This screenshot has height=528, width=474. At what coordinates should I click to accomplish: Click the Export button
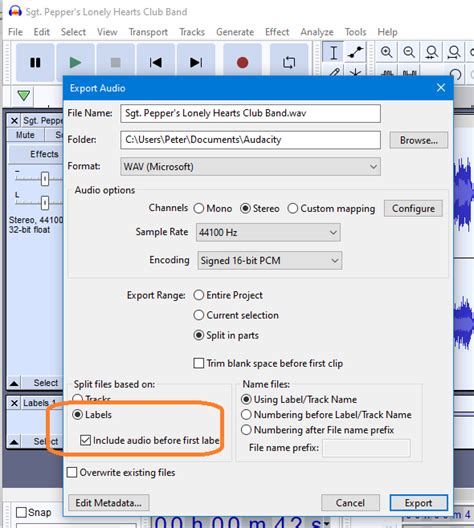pos(418,503)
